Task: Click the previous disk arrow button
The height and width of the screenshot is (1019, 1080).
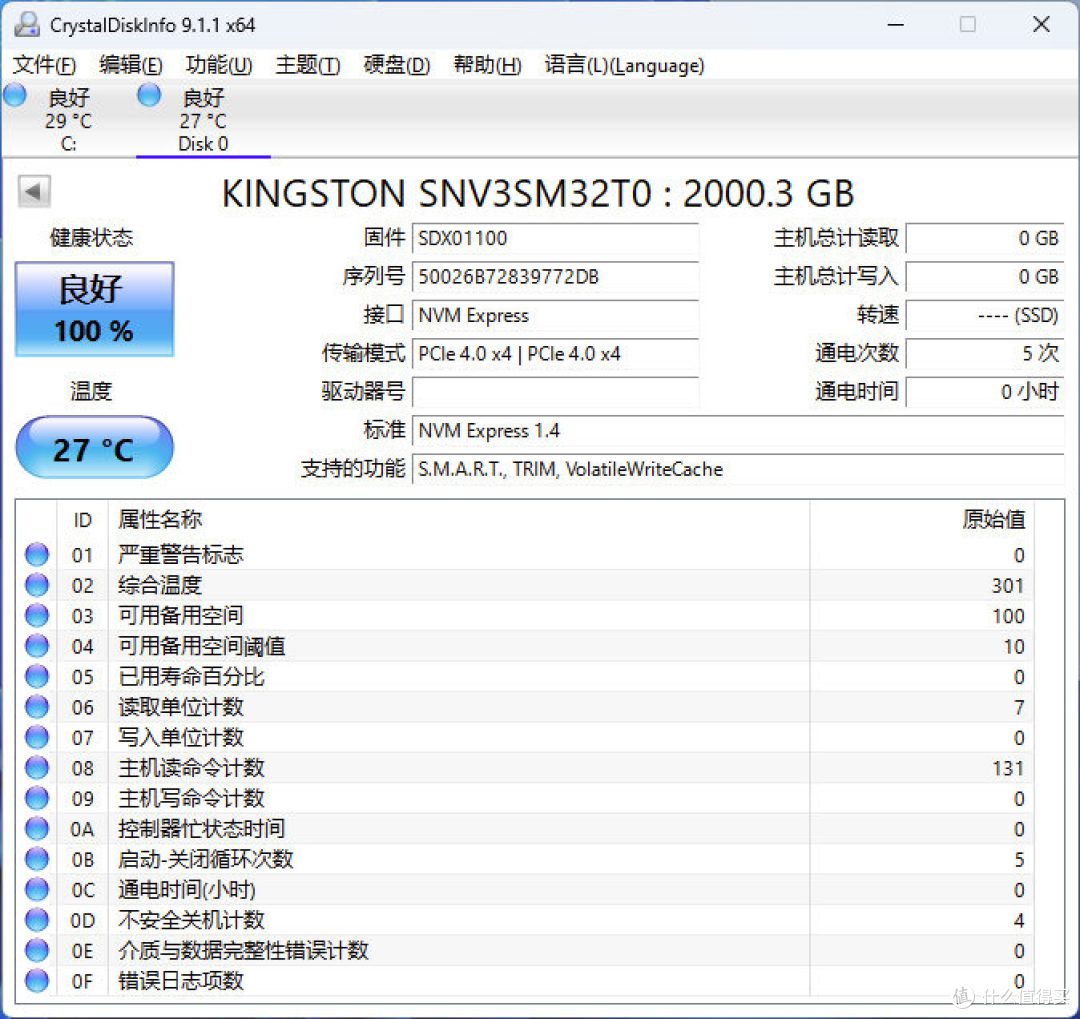Action: click(x=34, y=191)
